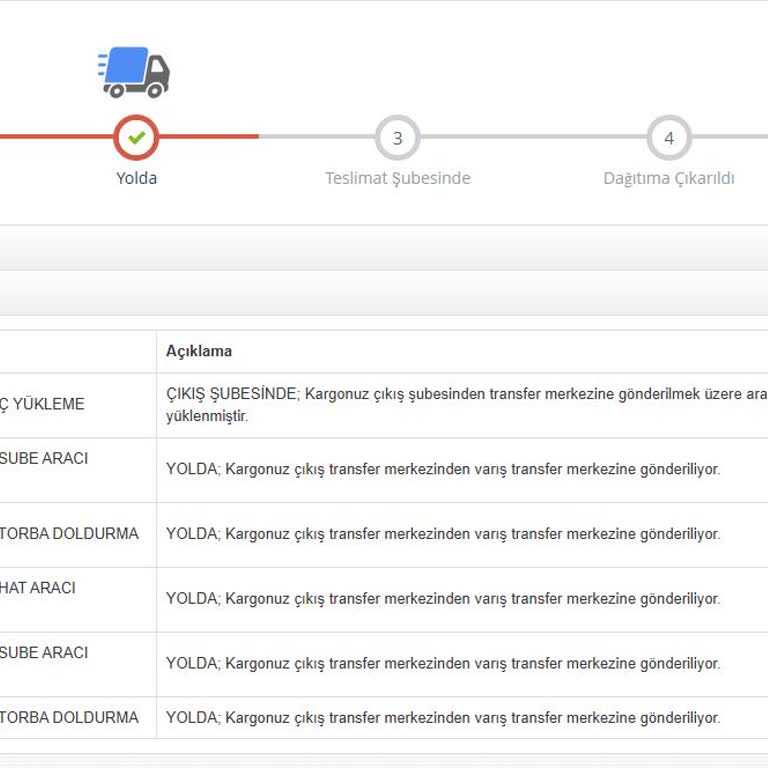Screen dimensions: 768x768
Task: Click the second SUBE ARACI cell
Action: click(x=78, y=664)
